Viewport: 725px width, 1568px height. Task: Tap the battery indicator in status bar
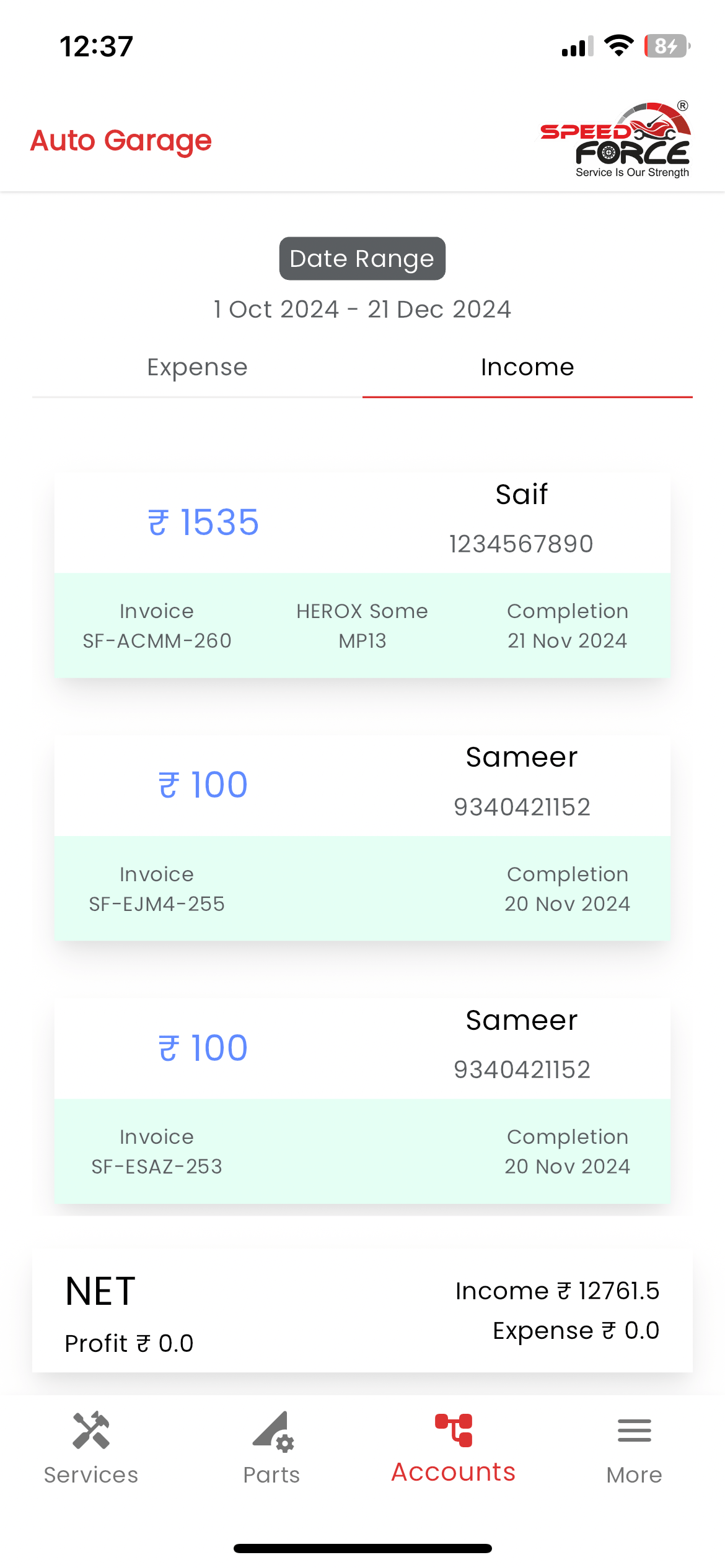[x=667, y=46]
